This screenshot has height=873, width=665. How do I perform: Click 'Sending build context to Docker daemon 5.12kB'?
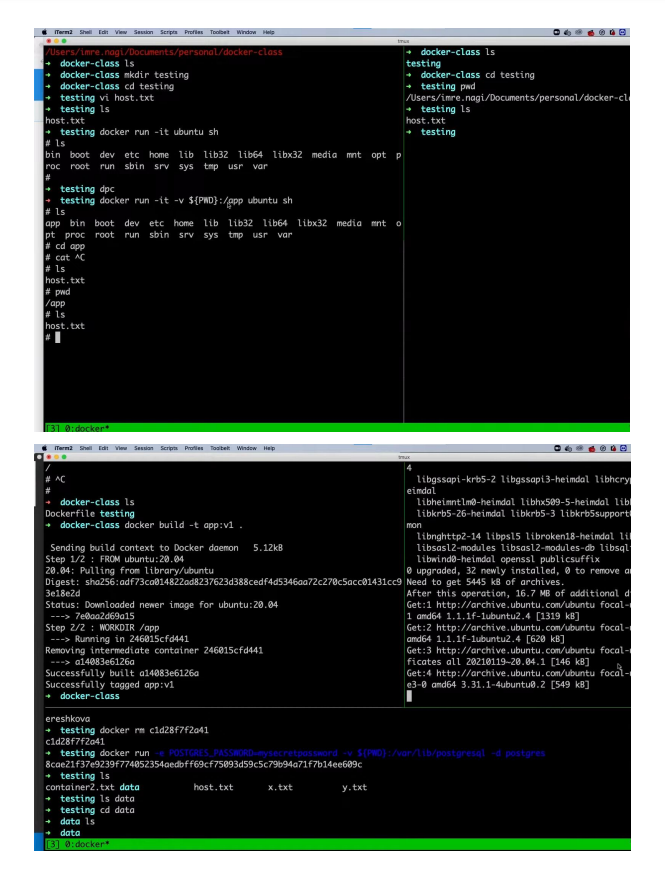click(166, 548)
